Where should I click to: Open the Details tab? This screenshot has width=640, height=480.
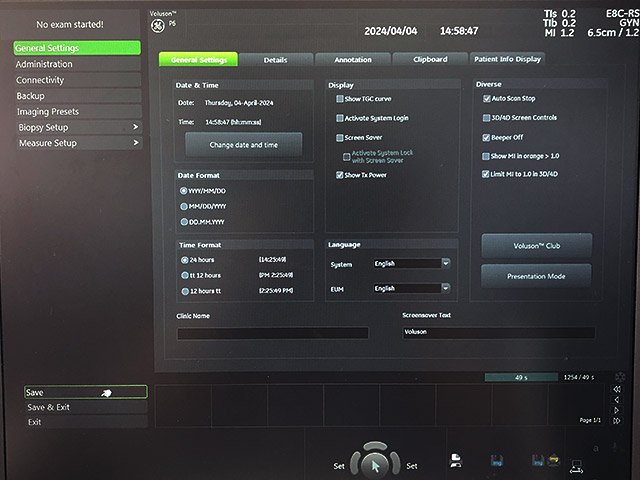point(276,60)
